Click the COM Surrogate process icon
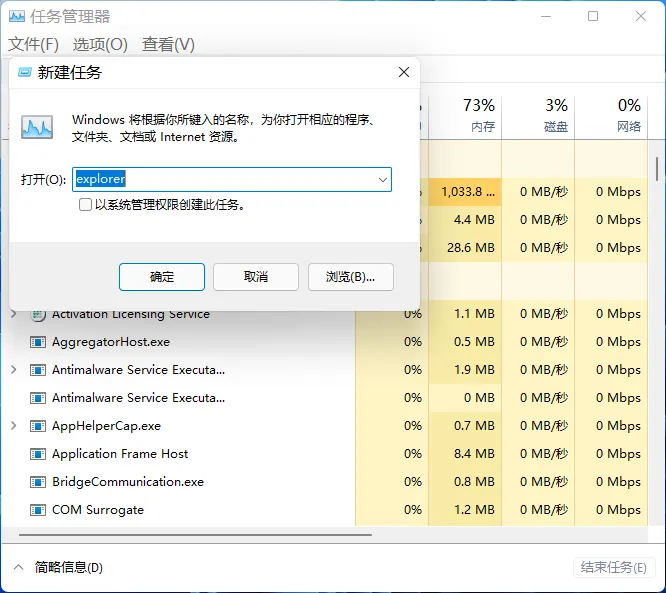Viewport: 666px width, 593px height. [x=38, y=510]
